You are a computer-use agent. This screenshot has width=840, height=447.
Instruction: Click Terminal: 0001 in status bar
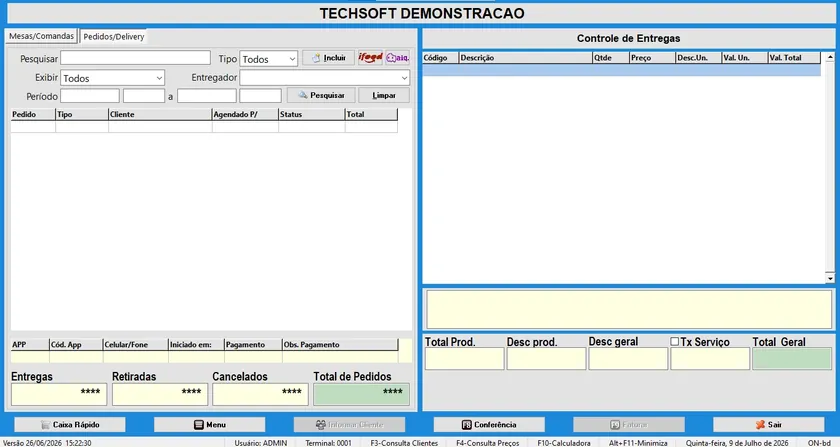[x=328, y=443]
